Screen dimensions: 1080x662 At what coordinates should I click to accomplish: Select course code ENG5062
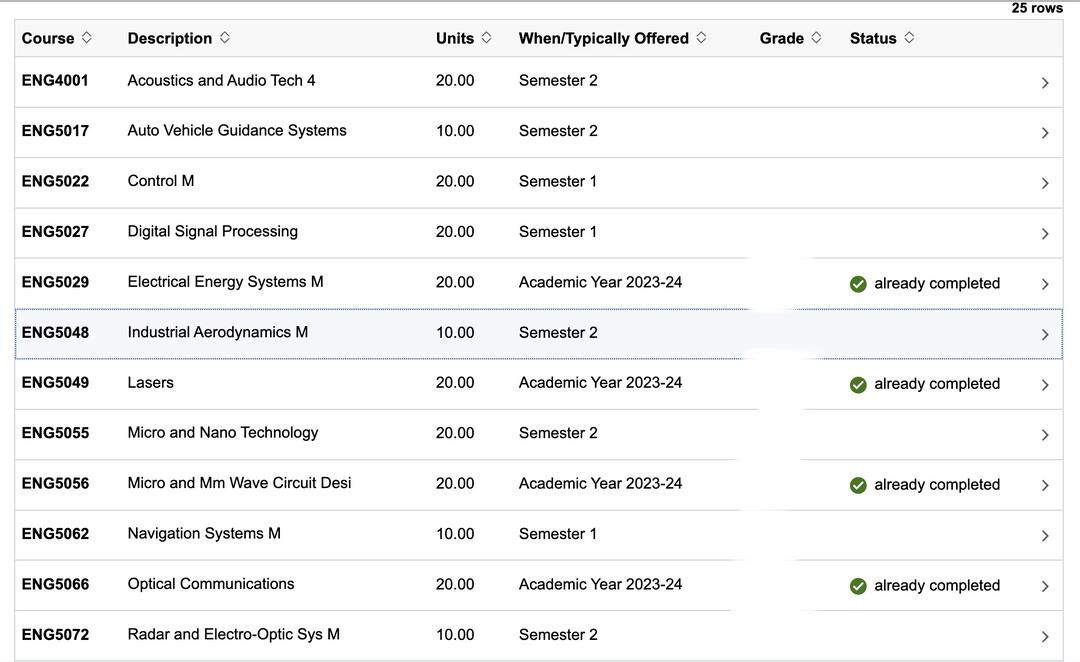[x=55, y=533]
